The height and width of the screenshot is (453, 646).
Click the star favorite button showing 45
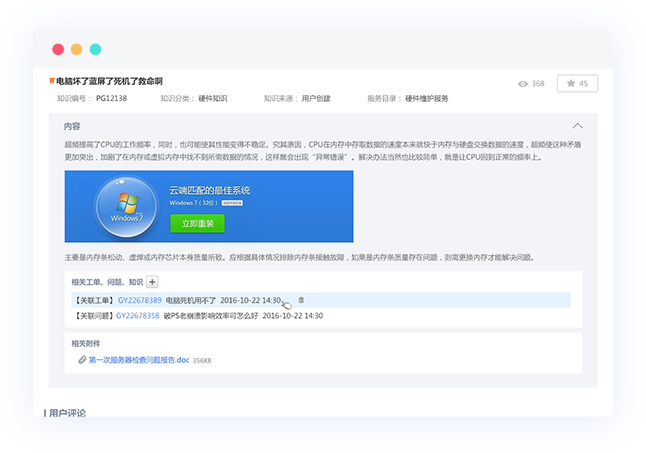577,84
